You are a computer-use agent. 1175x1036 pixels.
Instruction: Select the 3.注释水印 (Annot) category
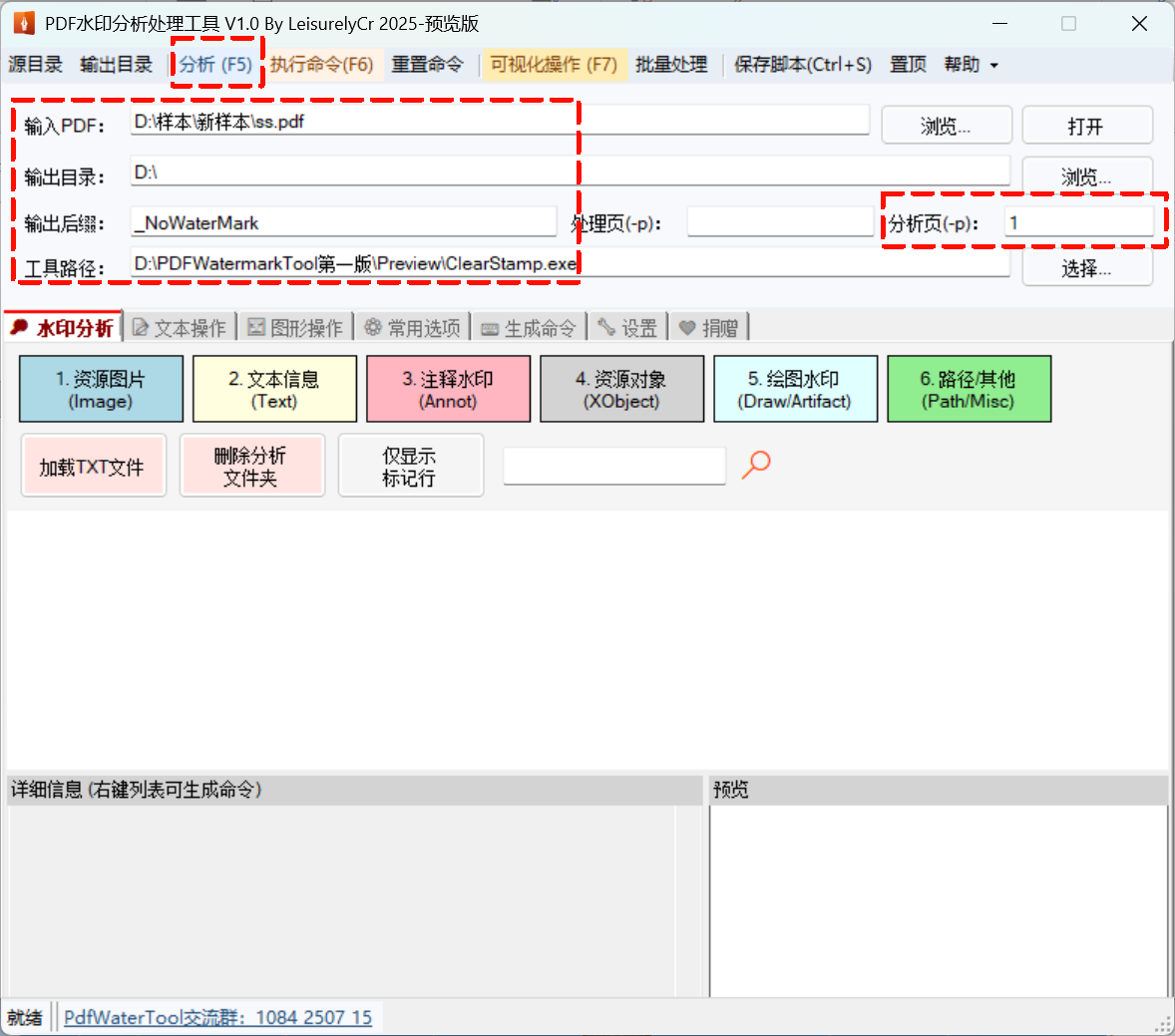tap(448, 388)
